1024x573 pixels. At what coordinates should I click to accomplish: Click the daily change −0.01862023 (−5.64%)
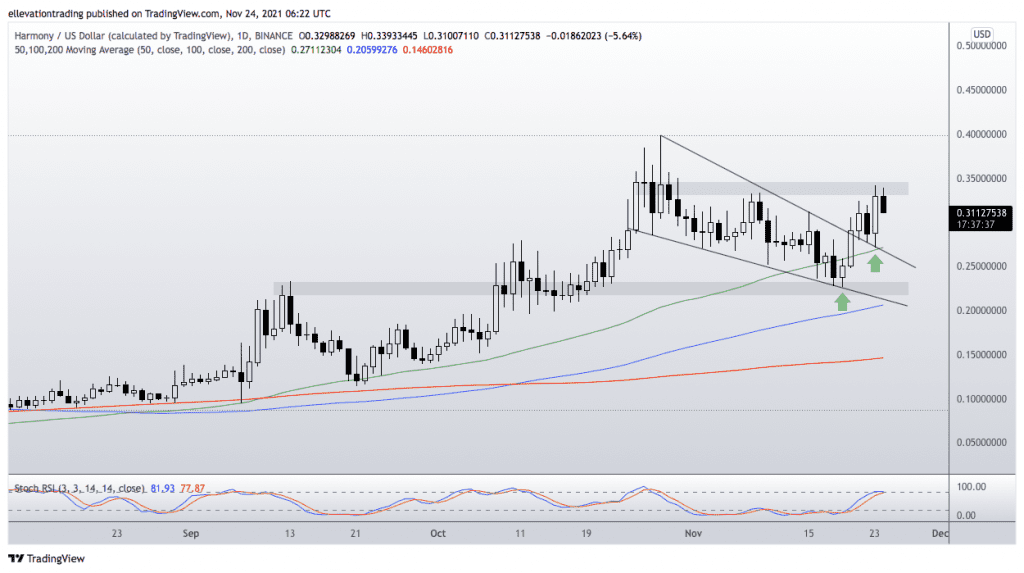coord(594,36)
